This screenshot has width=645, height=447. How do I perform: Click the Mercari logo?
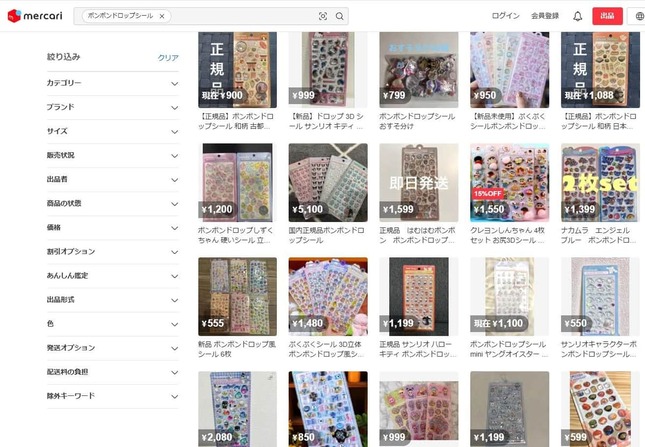click(x=35, y=16)
